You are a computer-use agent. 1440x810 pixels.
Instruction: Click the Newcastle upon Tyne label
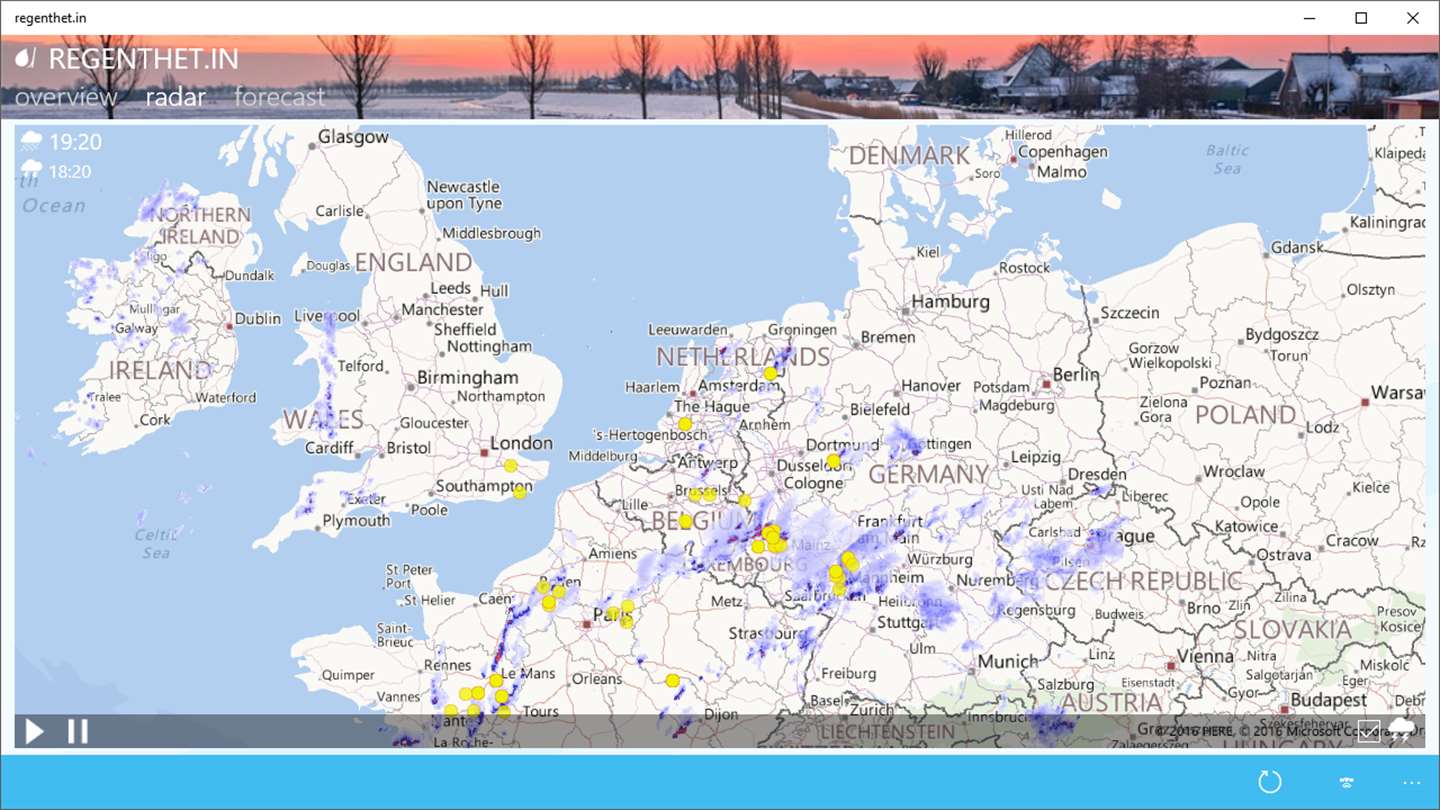pyautogui.click(x=464, y=195)
